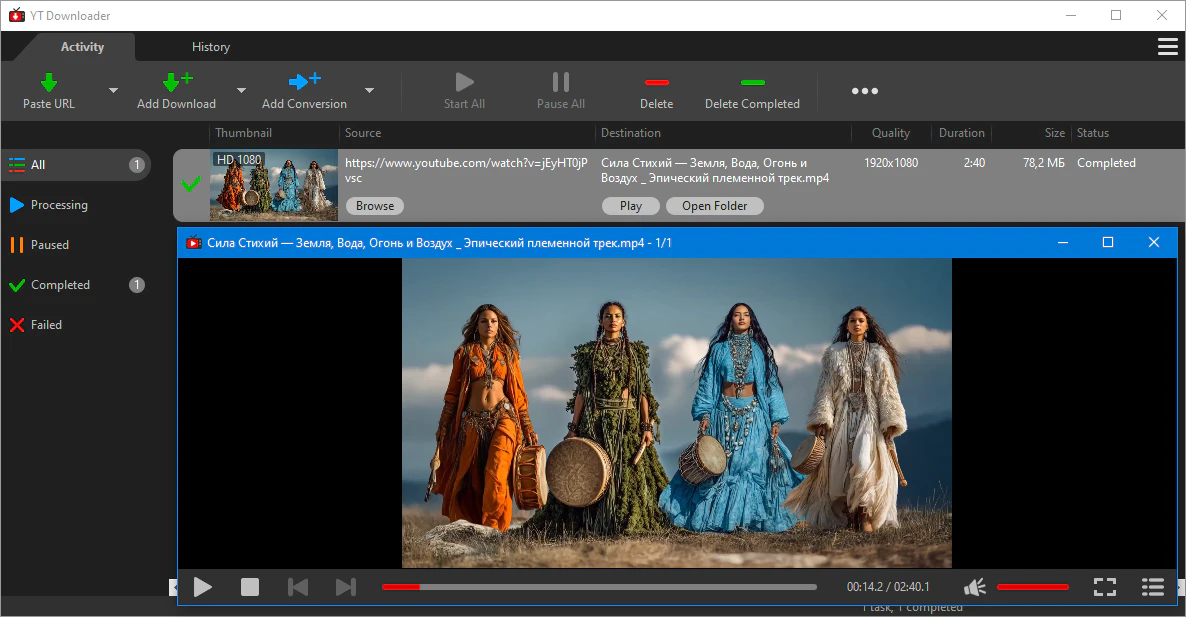Click the 00:14.2 / 02:40.1 time display
Screen dimensions: 1186x617
point(888,587)
